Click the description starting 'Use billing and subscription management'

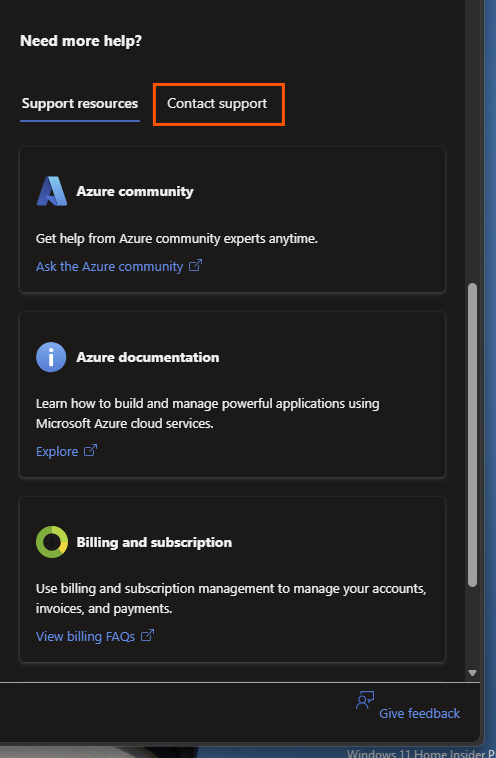pos(231,598)
